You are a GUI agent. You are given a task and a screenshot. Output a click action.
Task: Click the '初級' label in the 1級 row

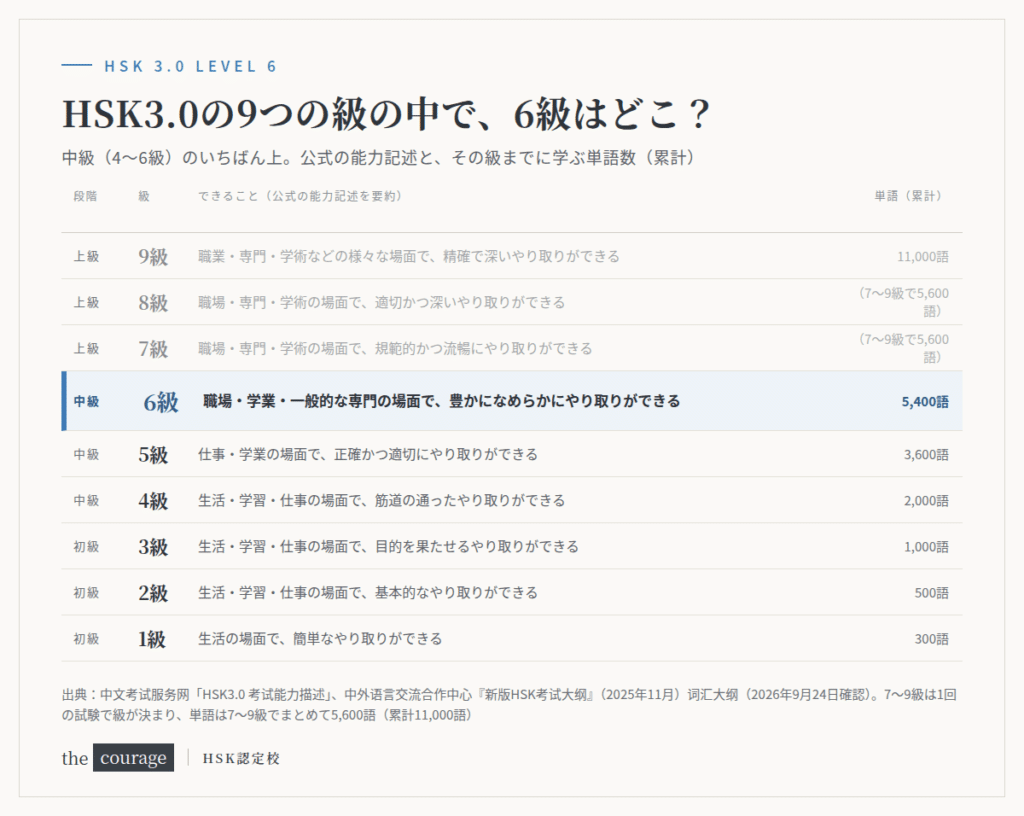[86, 640]
